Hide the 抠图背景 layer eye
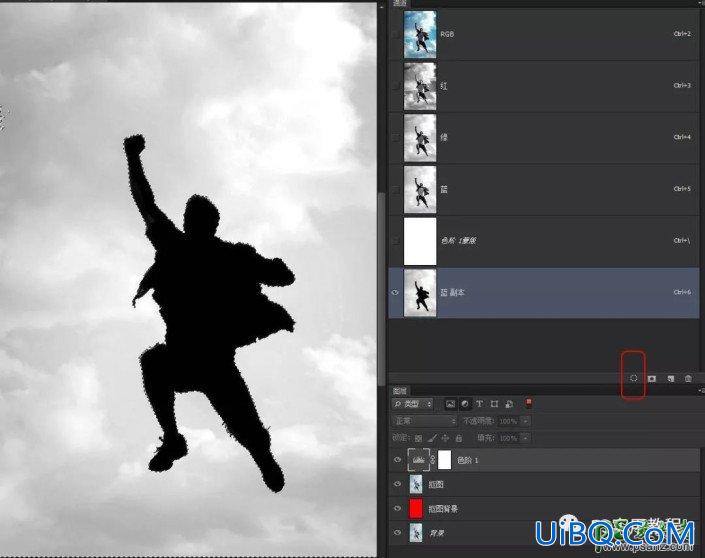Image resolution: width=705 pixels, height=558 pixels. pos(397,509)
